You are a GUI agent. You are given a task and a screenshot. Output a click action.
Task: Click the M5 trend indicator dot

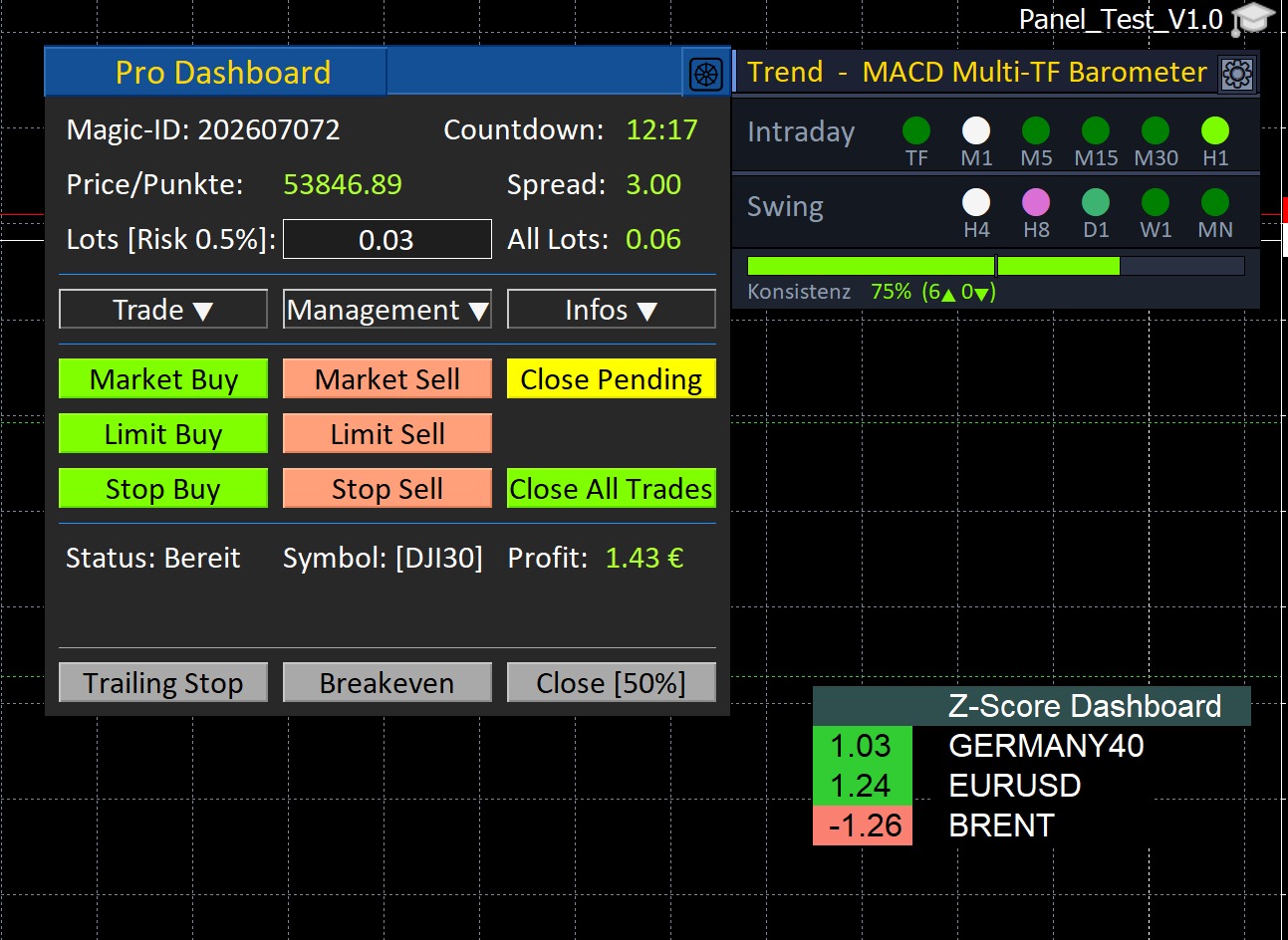coord(1036,130)
